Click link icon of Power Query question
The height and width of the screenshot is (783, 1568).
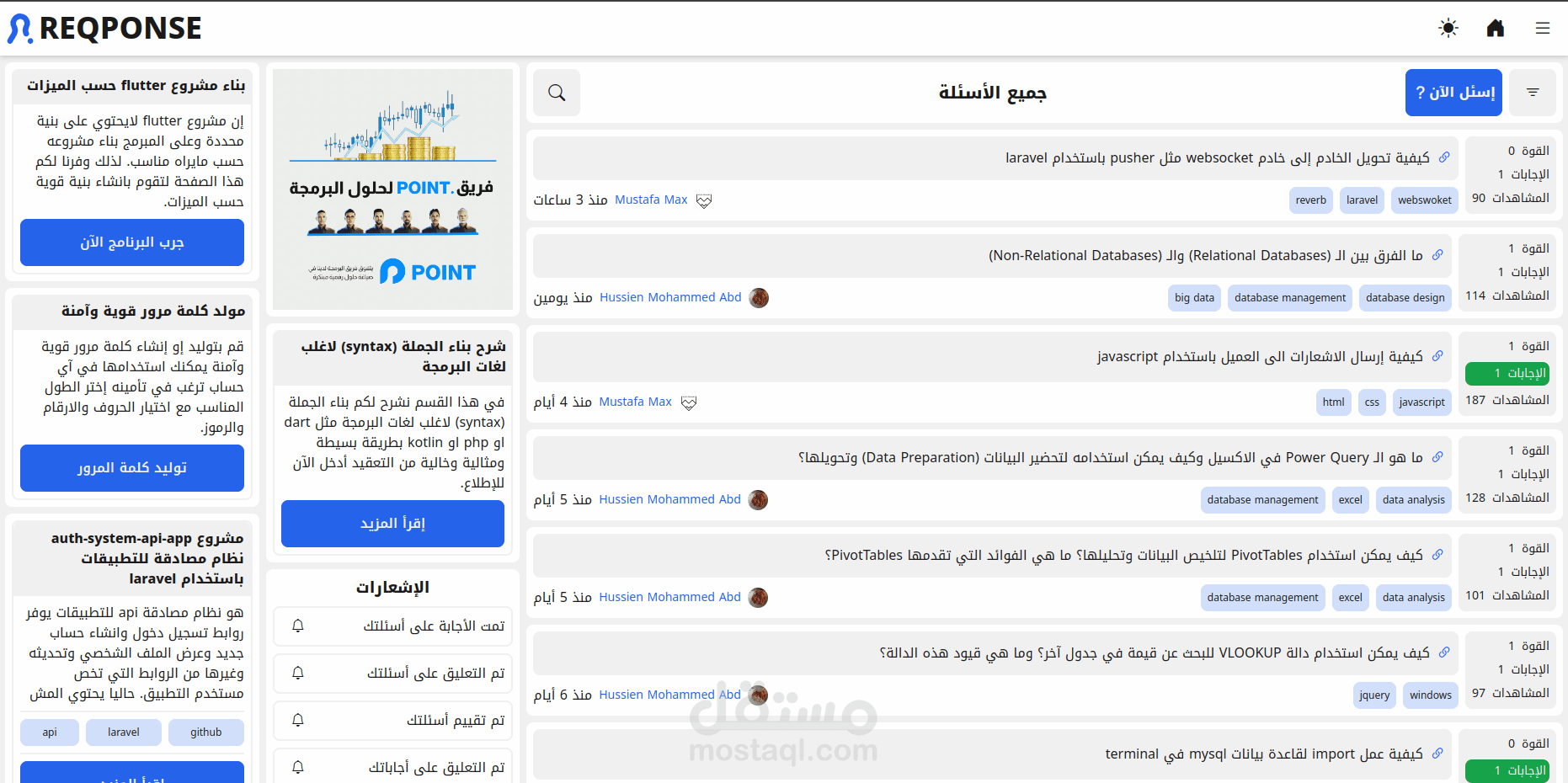coord(1437,457)
